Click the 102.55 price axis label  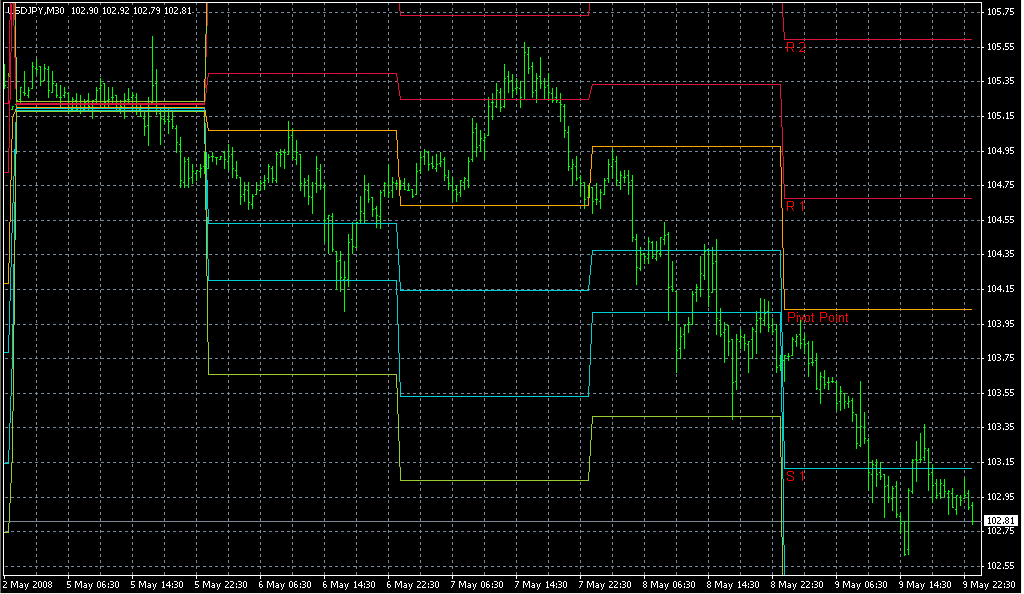1000,565
